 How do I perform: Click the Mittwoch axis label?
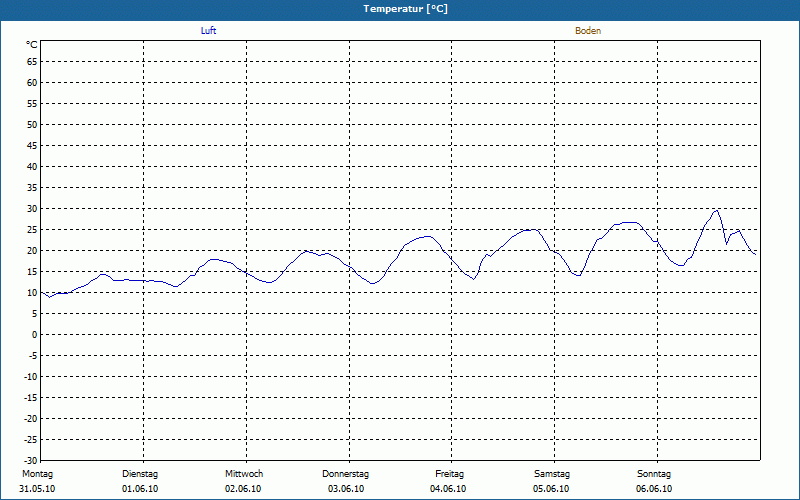point(244,474)
